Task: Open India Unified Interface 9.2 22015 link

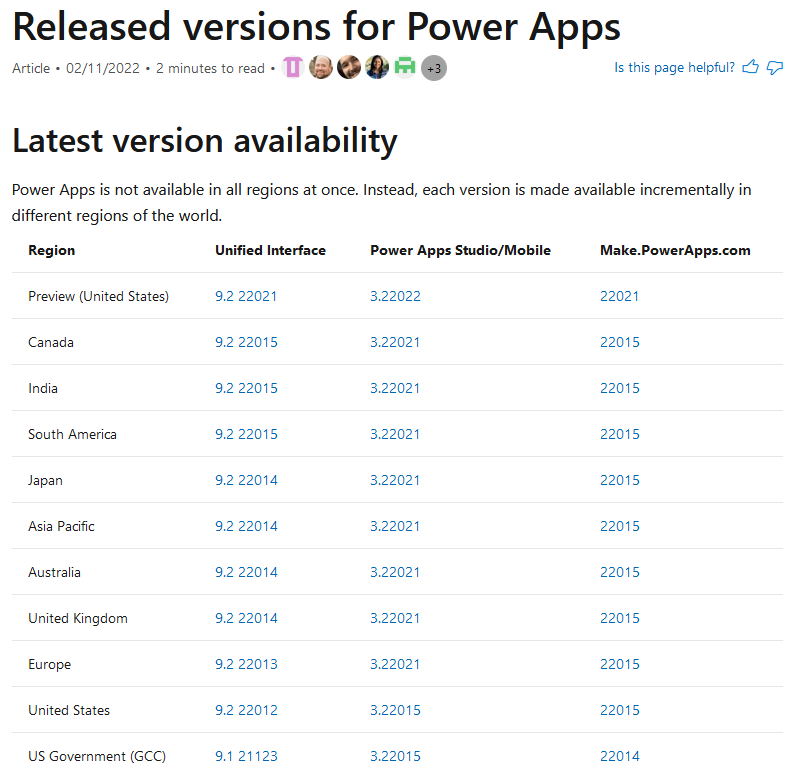Action: (x=246, y=388)
